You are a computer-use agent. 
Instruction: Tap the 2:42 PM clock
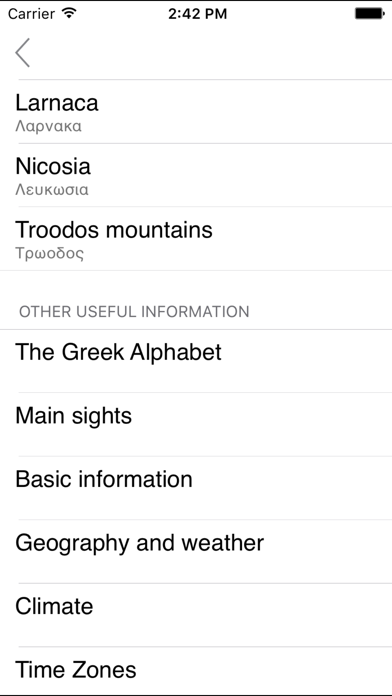tap(198, 14)
